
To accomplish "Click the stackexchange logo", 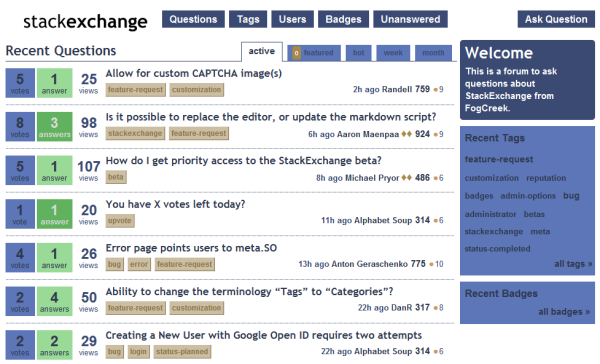I will point(85,21).
